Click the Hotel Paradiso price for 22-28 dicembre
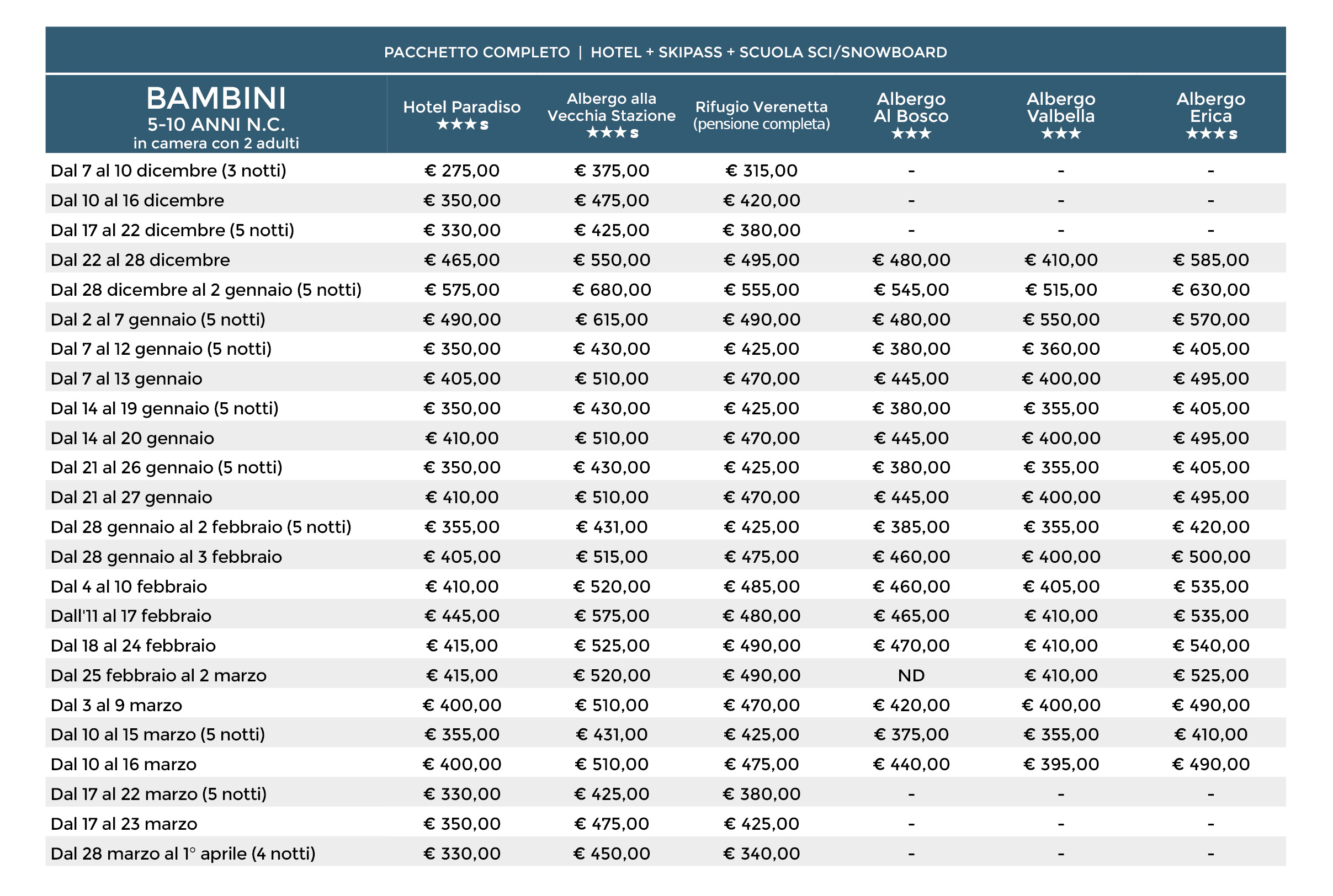This screenshot has height=896, width=1333. coord(462,260)
